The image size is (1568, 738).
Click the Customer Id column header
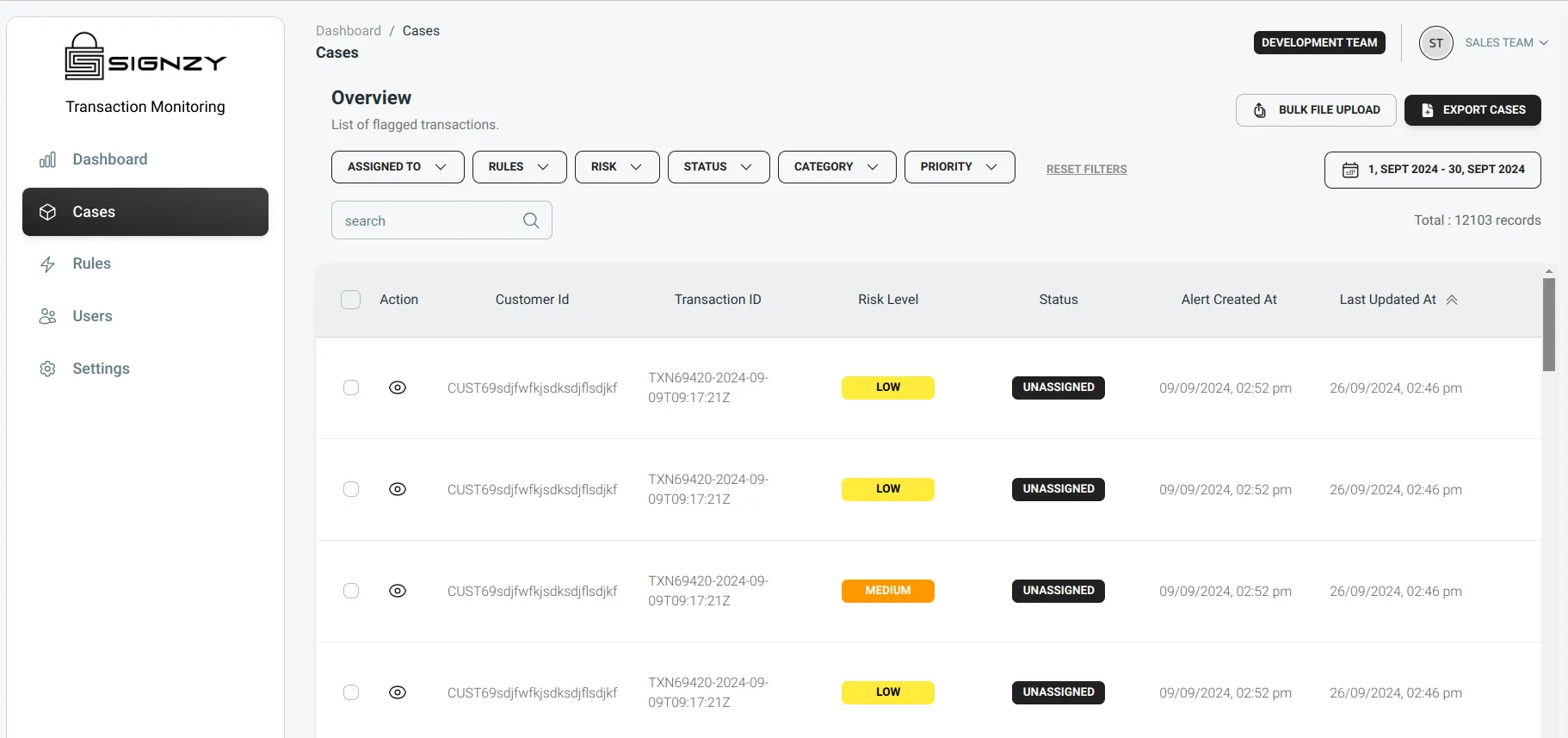coord(532,300)
